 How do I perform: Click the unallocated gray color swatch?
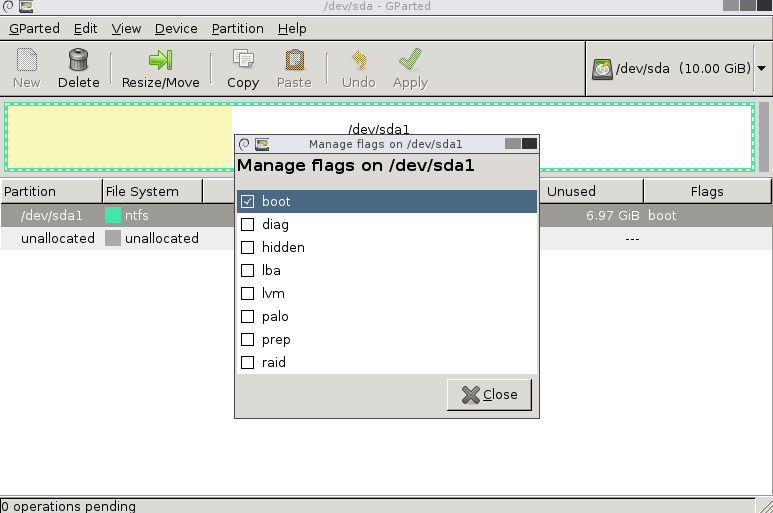coord(113,239)
